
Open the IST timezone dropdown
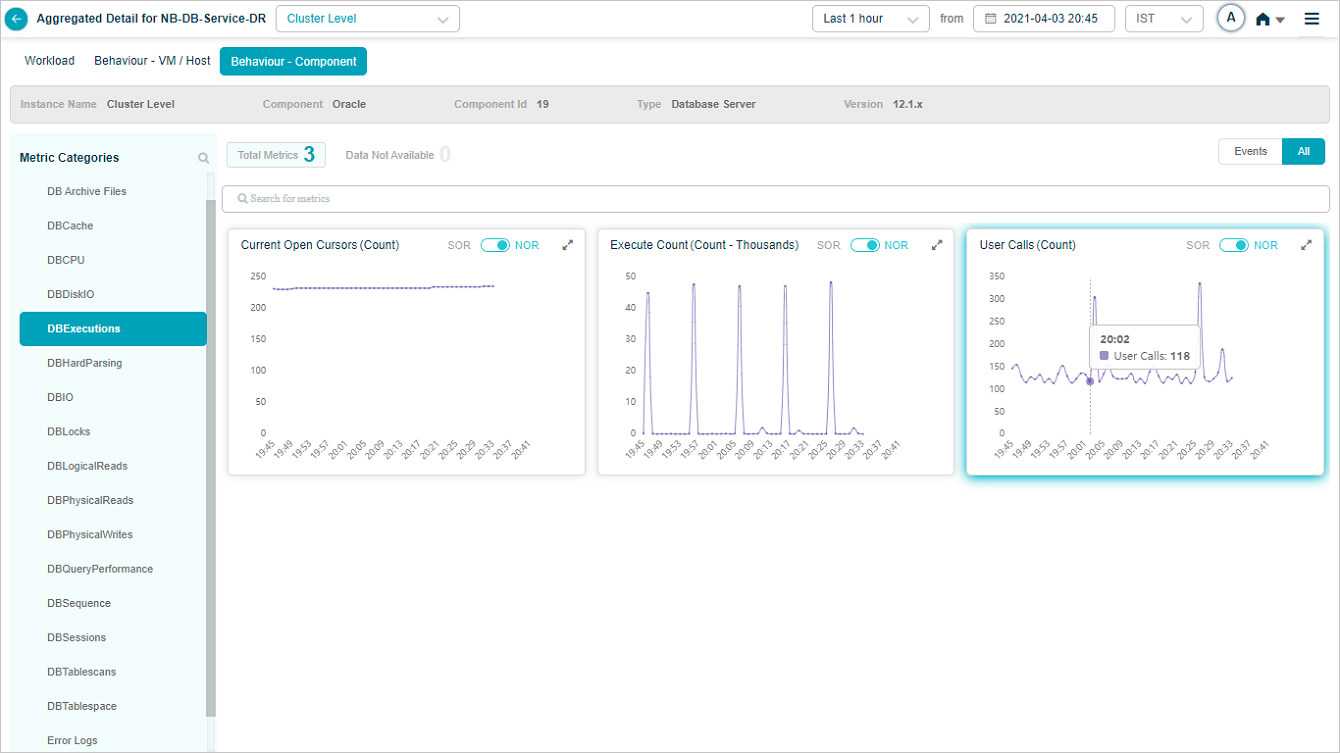point(1163,19)
